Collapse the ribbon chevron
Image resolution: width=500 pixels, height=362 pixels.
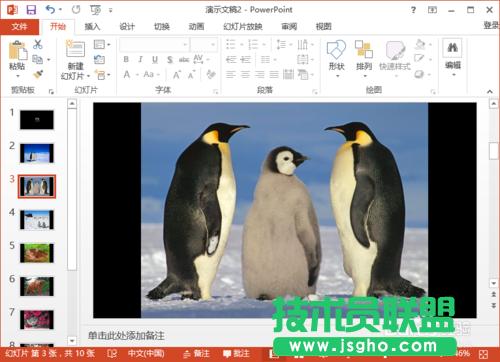489,91
